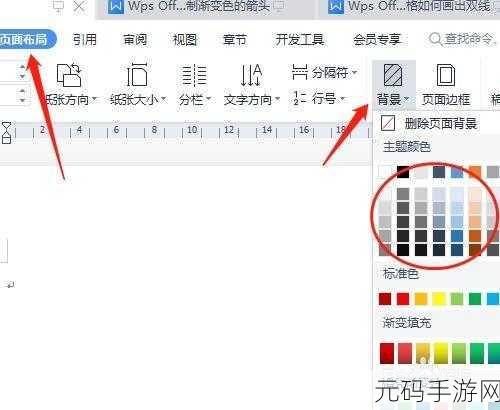The image size is (500, 410).
Task: Open the 章节 ribbon tab
Action: pyautogui.click(x=235, y=40)
